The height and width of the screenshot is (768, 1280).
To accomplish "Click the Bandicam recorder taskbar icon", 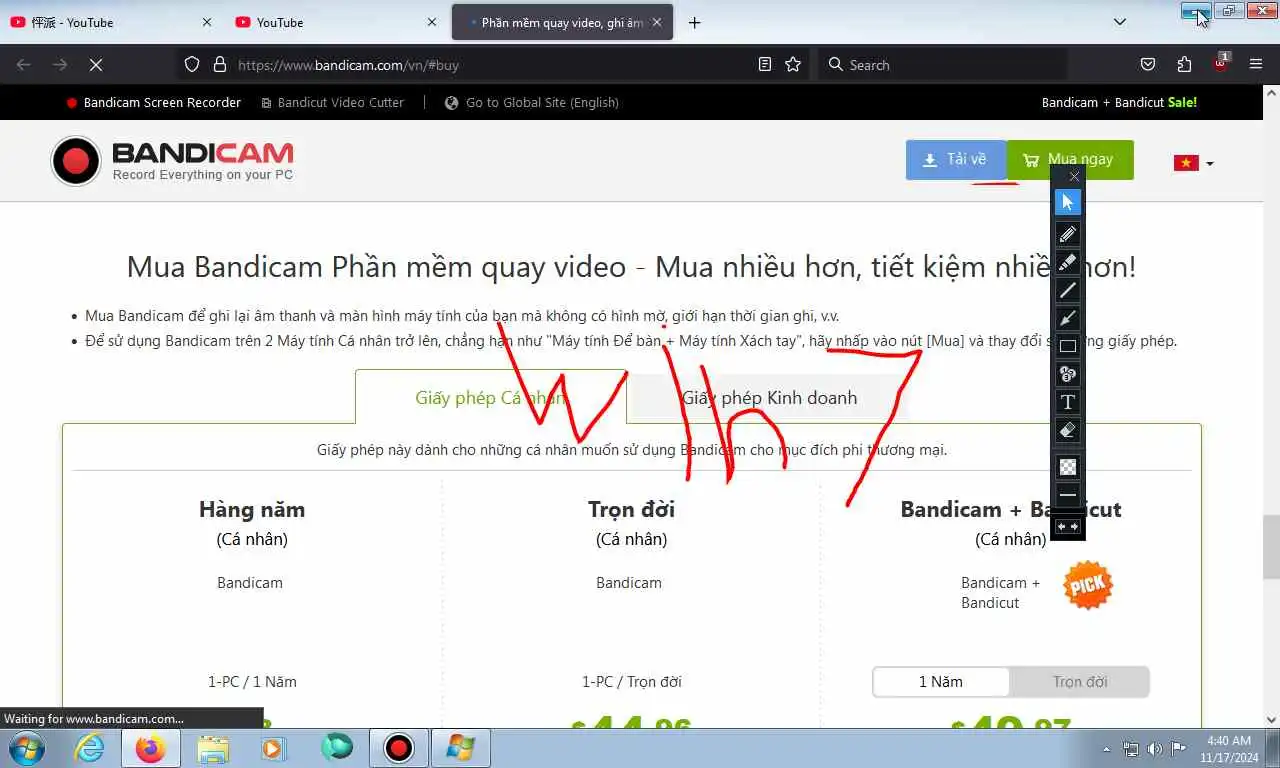I will 399,748.
